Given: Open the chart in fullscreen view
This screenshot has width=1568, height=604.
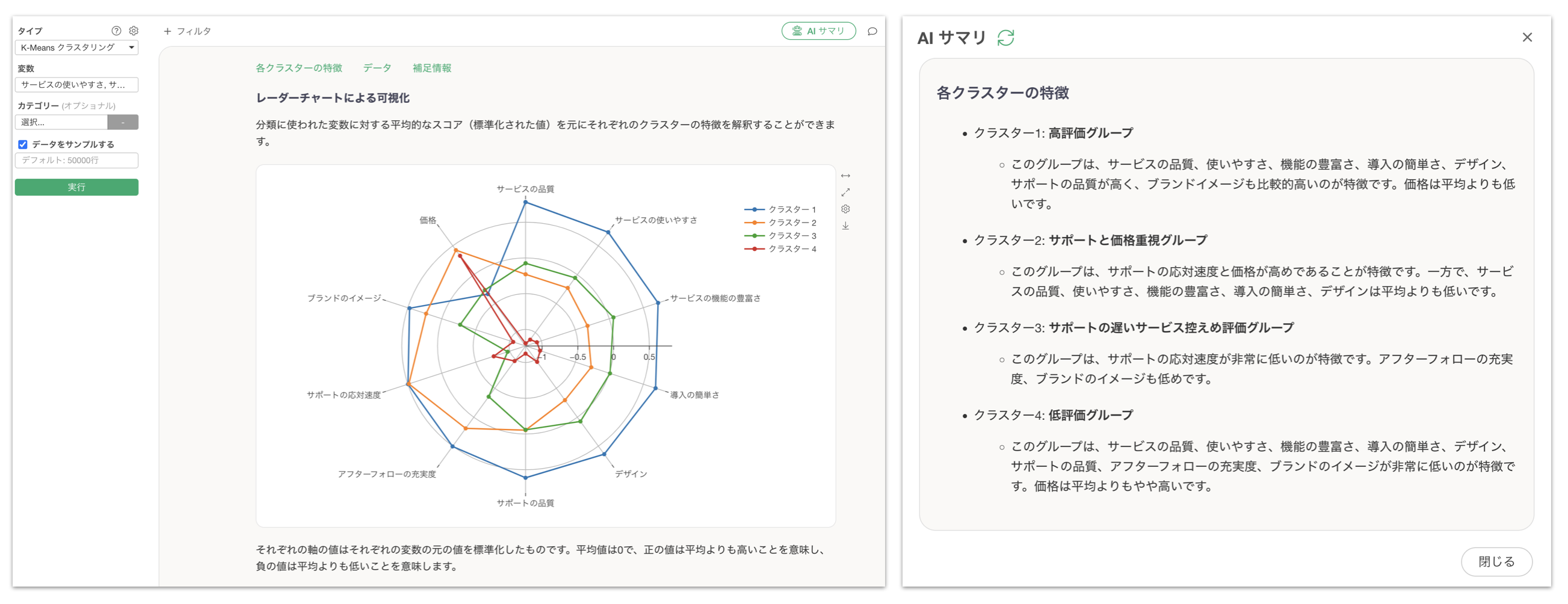Looking at the screenshot, I should pyautogui.click(x=845, y=193).
